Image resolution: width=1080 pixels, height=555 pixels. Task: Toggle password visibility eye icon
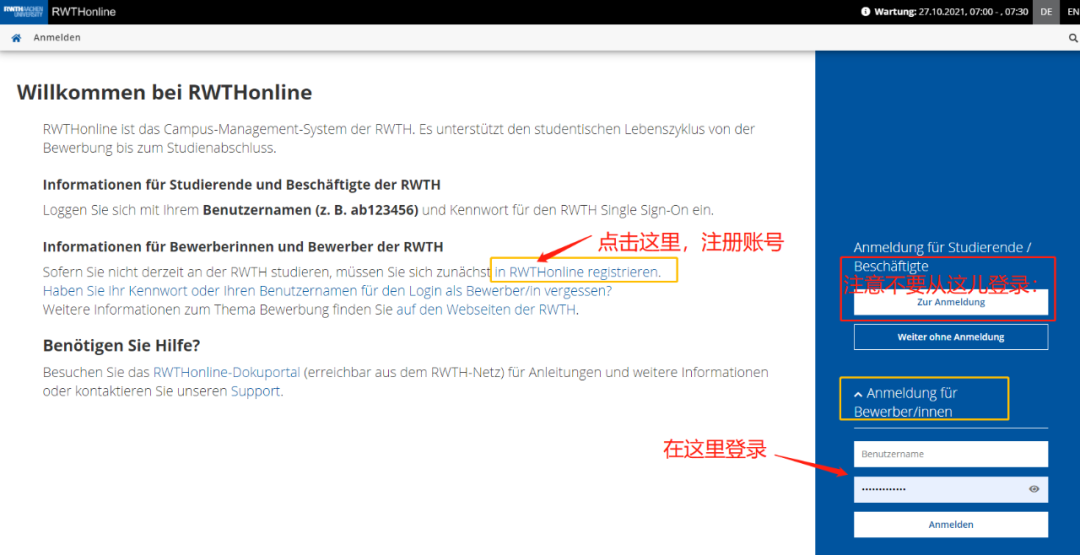[1034, 489]
